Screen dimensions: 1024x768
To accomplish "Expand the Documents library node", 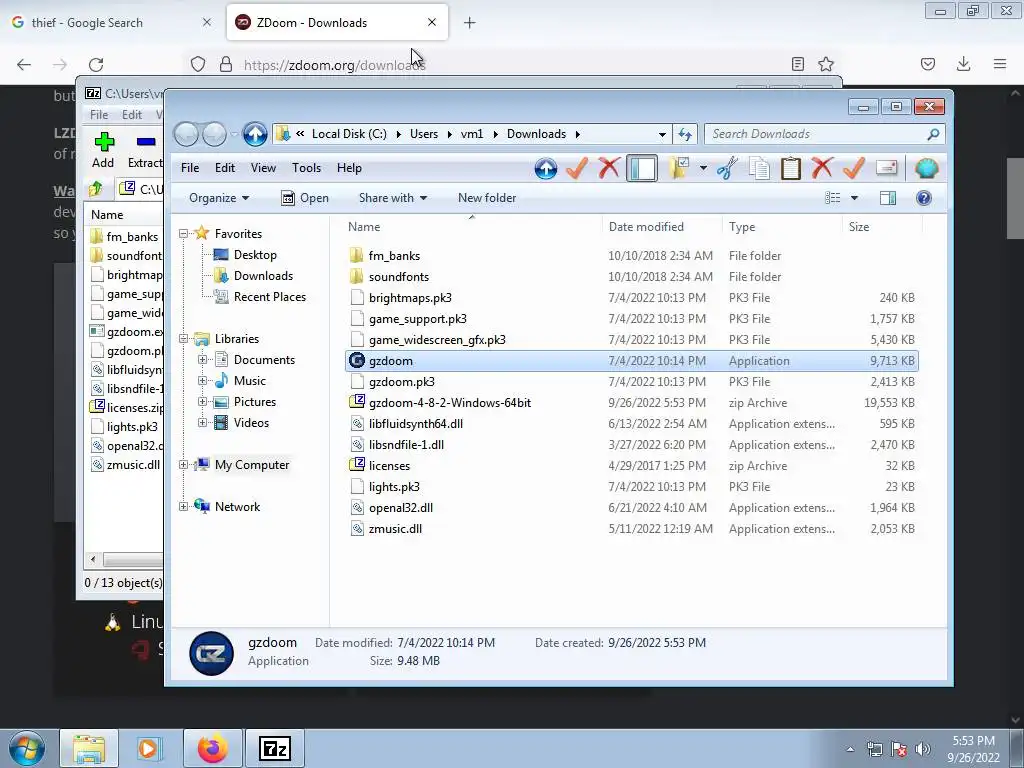I will click(202, 360).
